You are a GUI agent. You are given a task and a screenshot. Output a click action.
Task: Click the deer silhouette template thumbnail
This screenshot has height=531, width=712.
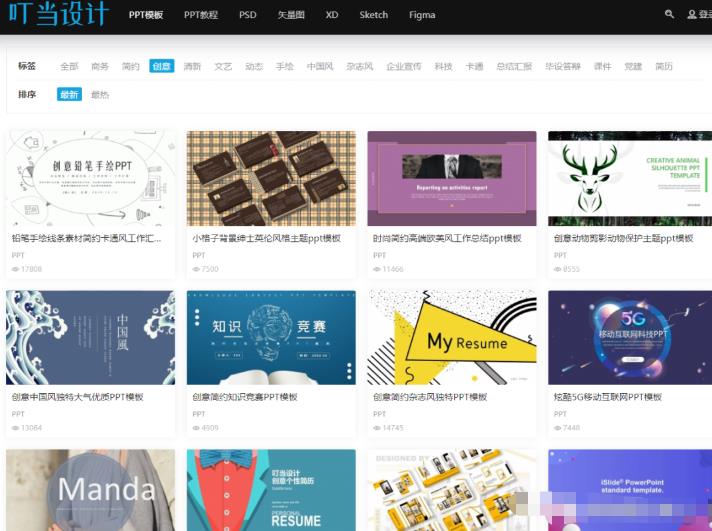(630, 178)
